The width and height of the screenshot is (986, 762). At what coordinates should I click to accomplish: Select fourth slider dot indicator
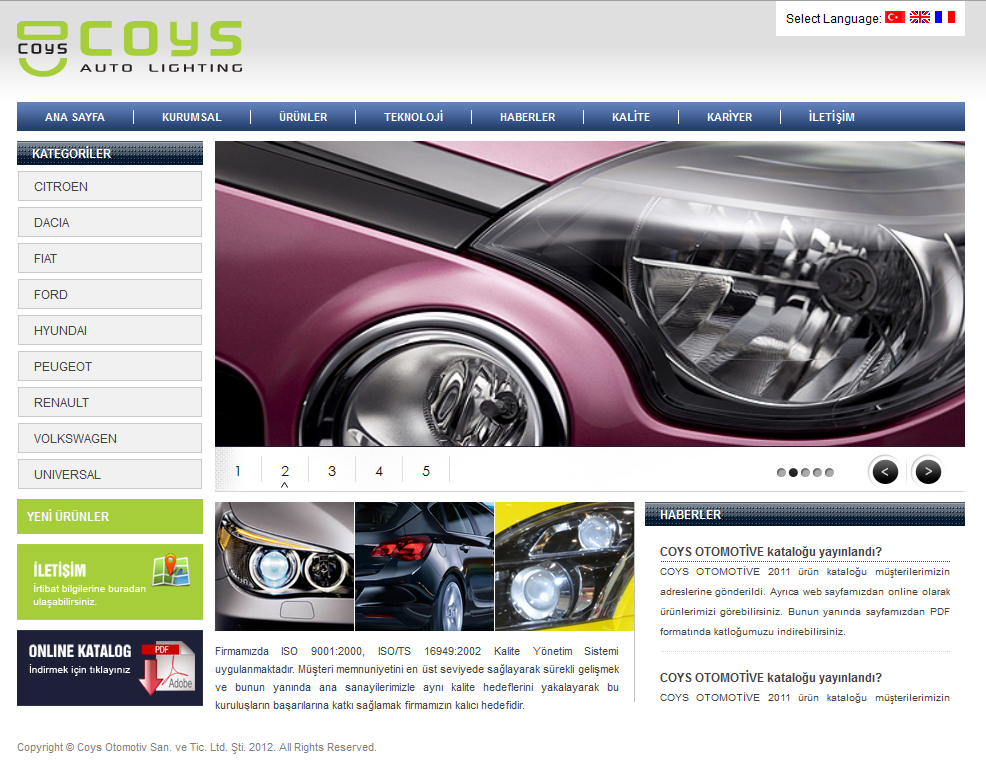click(x=817, y=472)
